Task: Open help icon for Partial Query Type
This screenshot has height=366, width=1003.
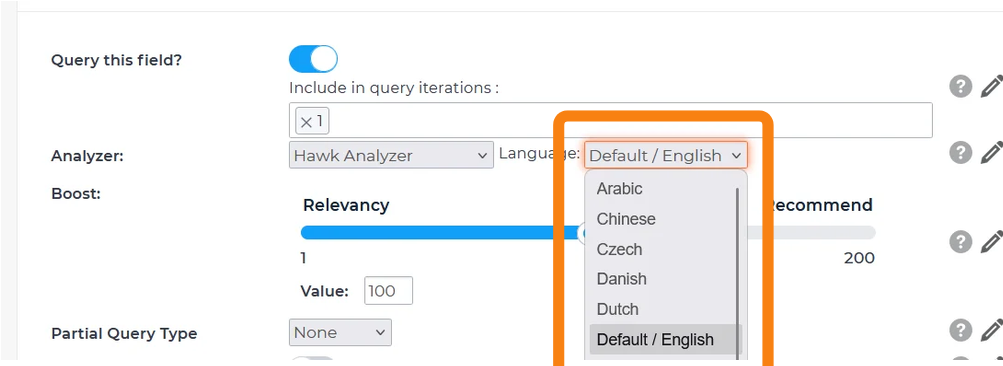Action: (x=960, y=330)
